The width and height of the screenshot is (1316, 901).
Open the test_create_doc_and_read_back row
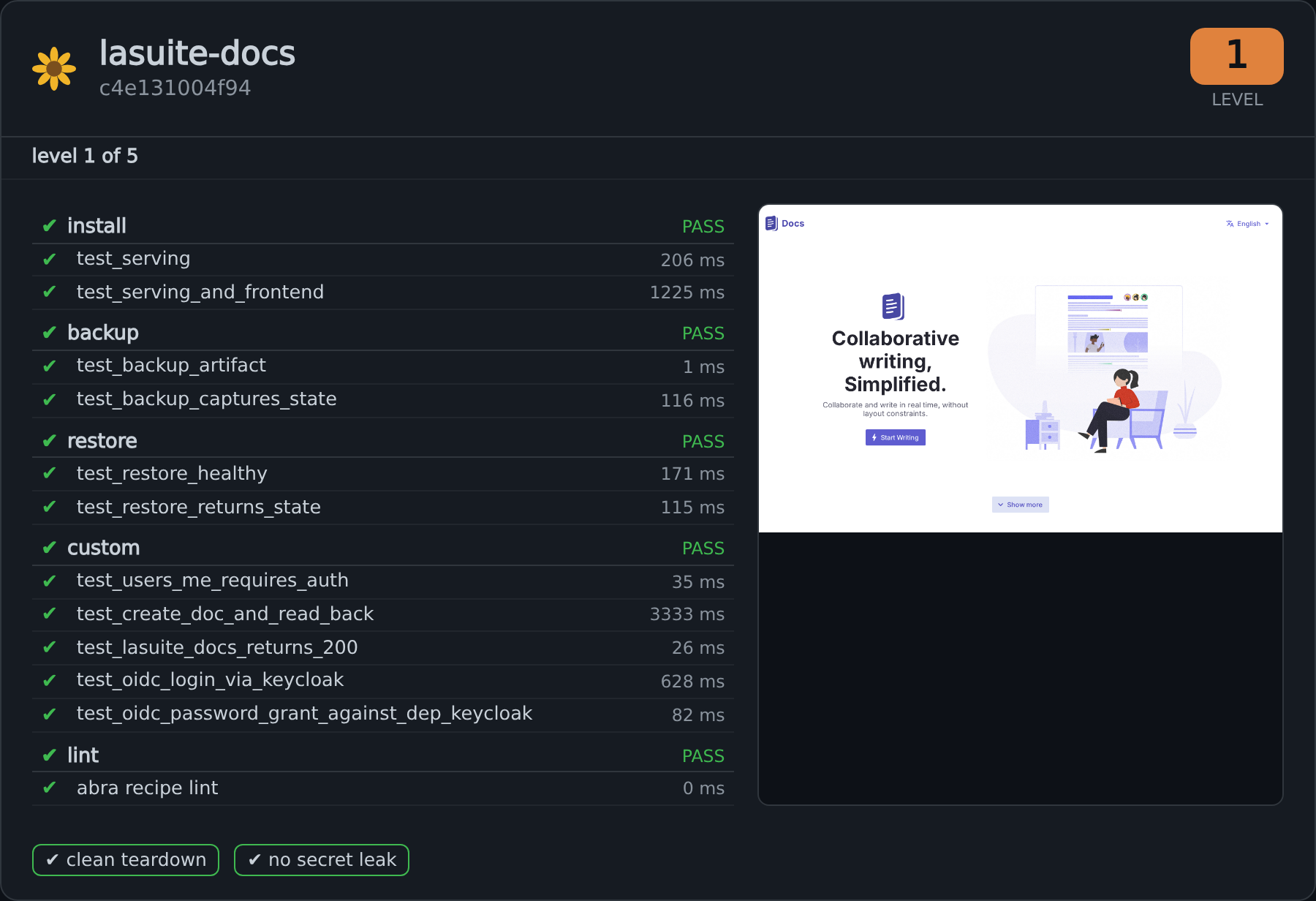point(383,614)
